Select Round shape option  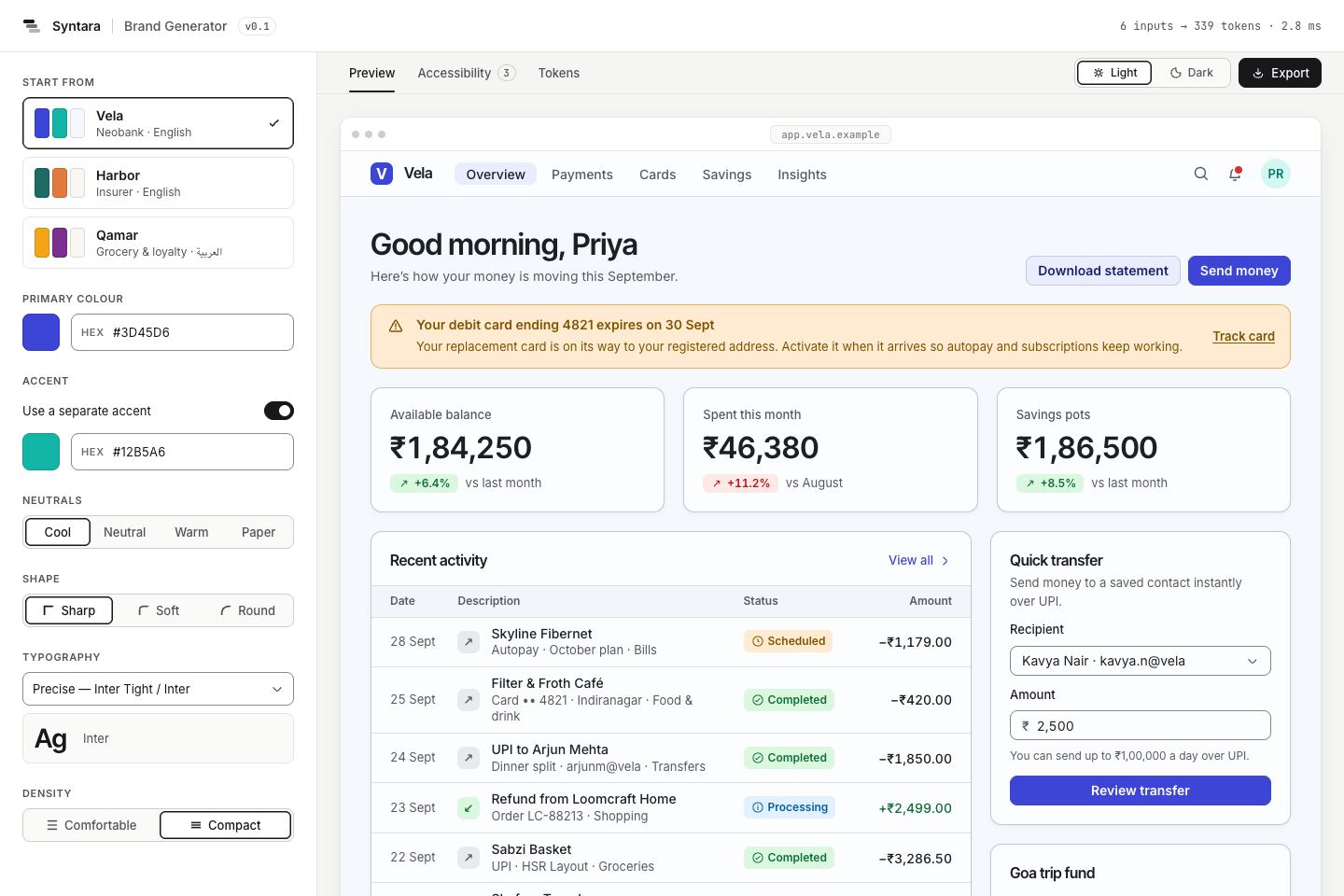click(x=247, y=610)
